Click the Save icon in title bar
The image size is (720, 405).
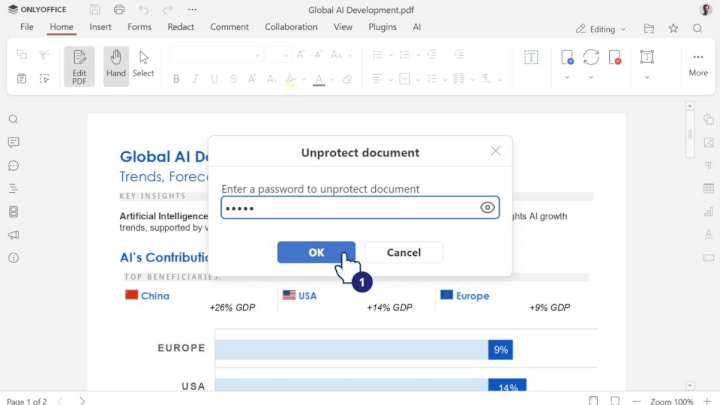click(x=95, y=10)
